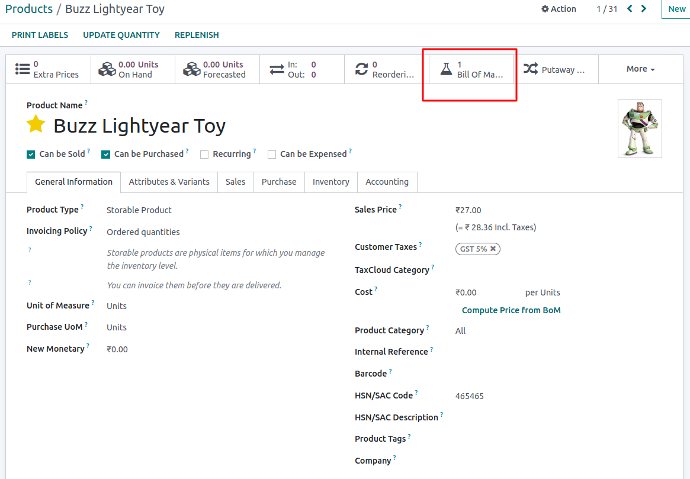Click the Compute Price from BoM link
The image size is (690, 479).
pos(511,310)
